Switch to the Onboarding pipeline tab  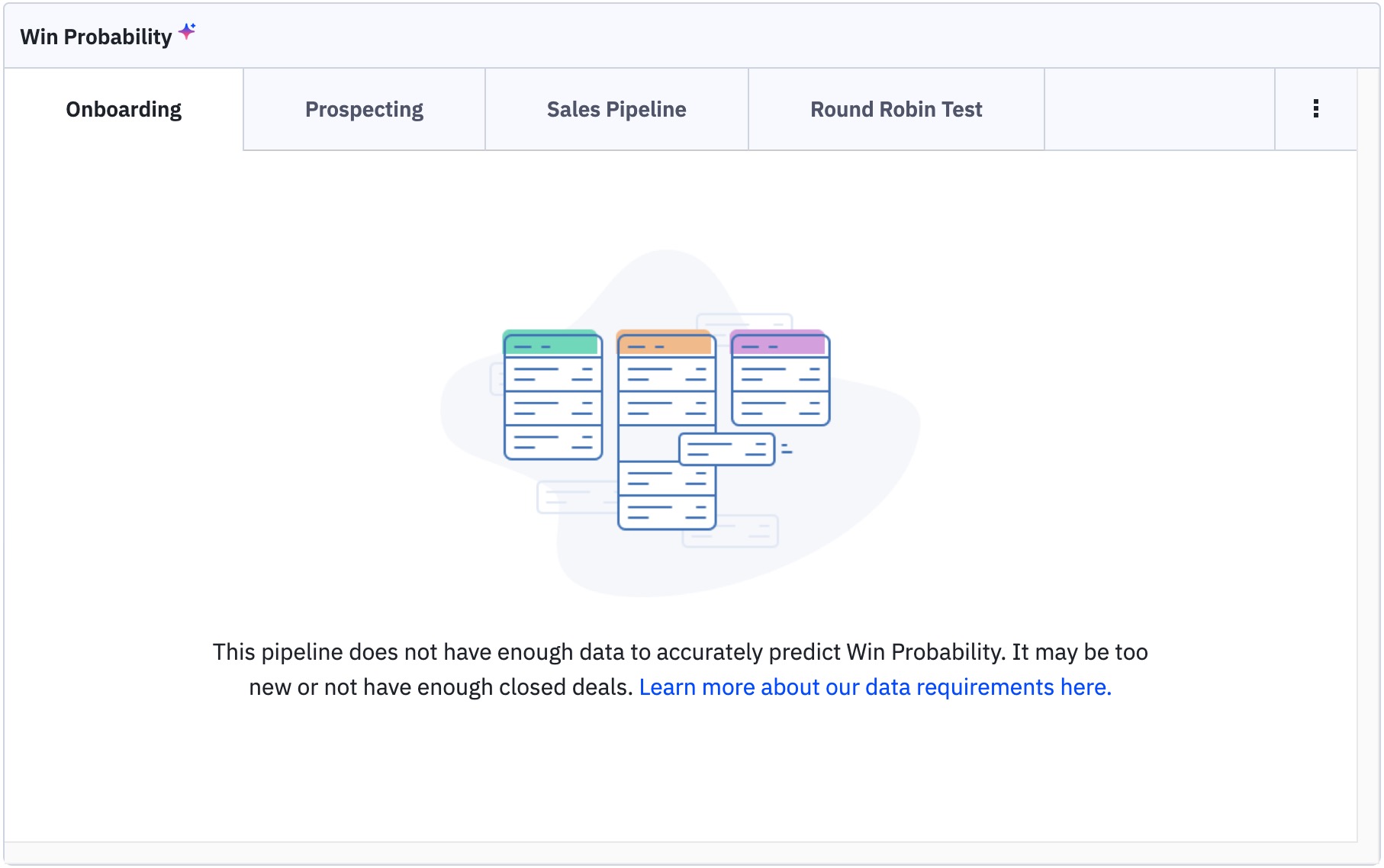click(124, 109)
